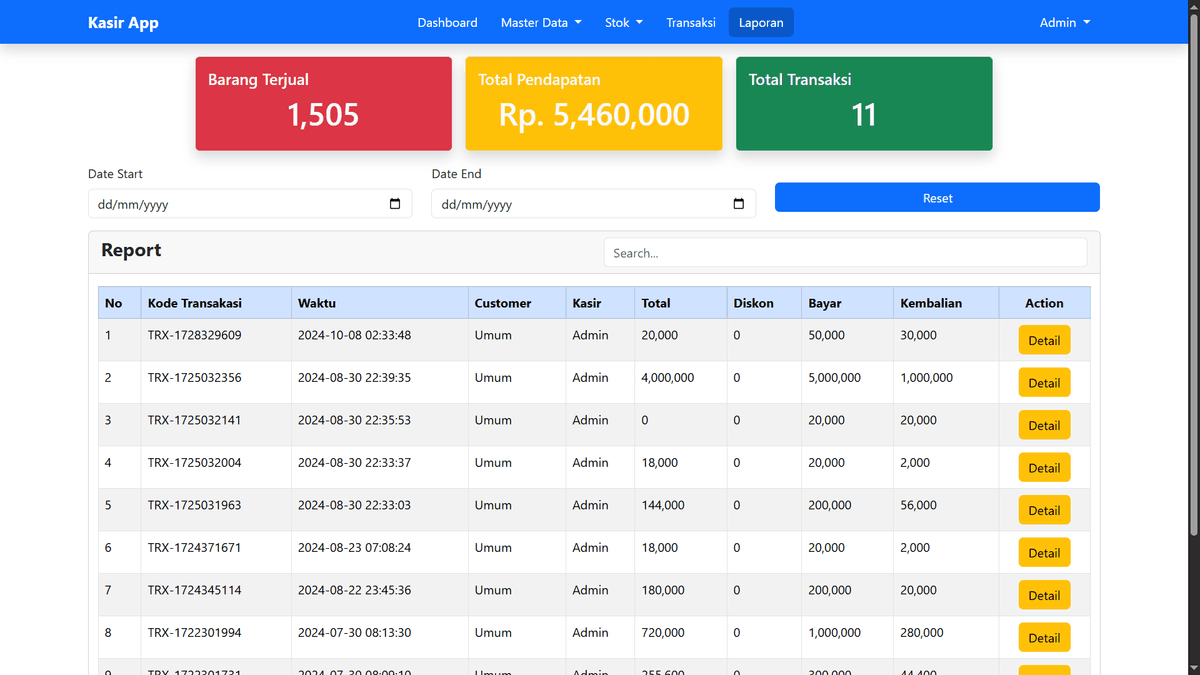The image size is (1200, 675).
Task: Expand the Master Data dropdown menu
Action: tap(541, 22)
